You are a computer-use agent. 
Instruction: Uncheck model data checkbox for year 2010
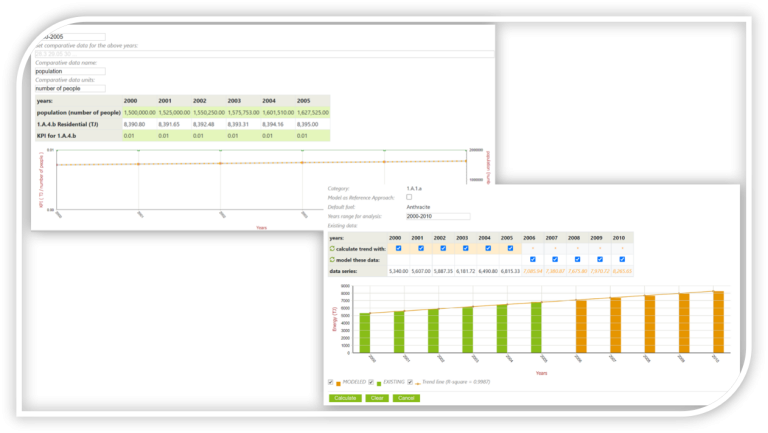621,259
